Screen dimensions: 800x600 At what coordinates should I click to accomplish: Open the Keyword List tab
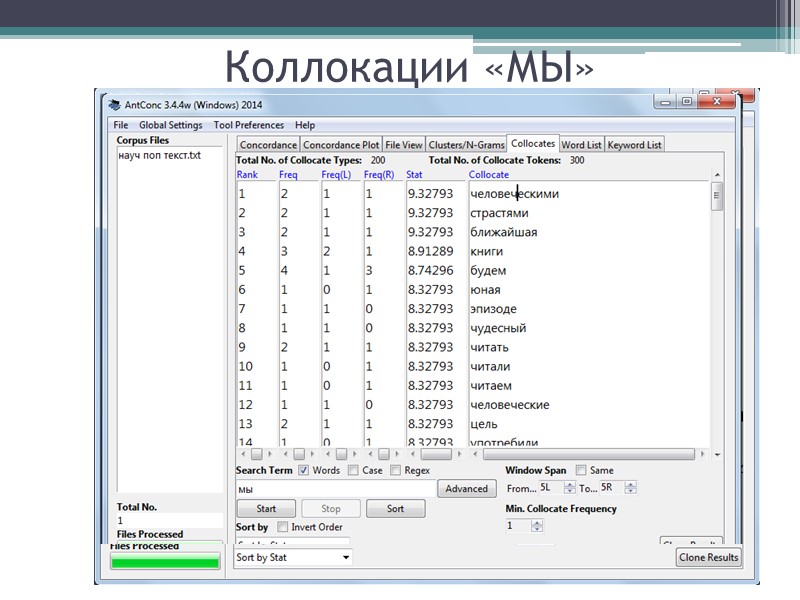point(634,144)
